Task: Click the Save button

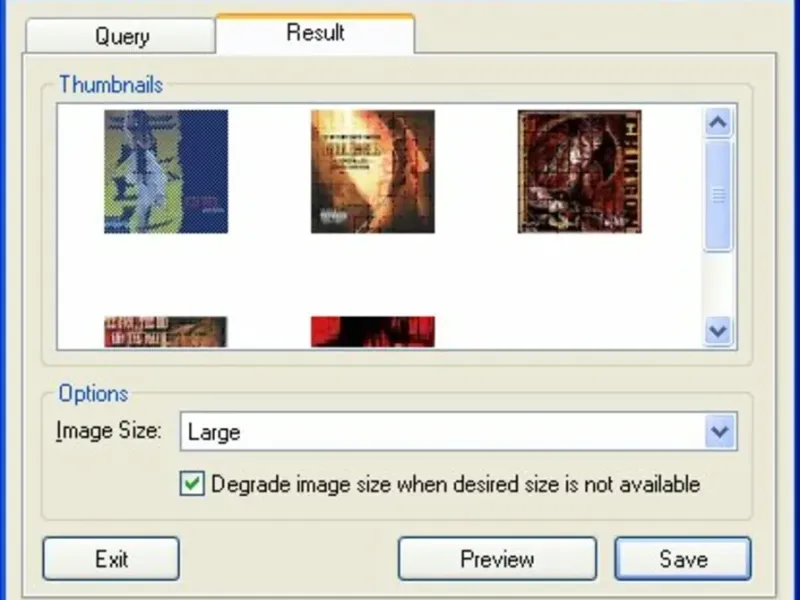Action: (x=683, y=559)
